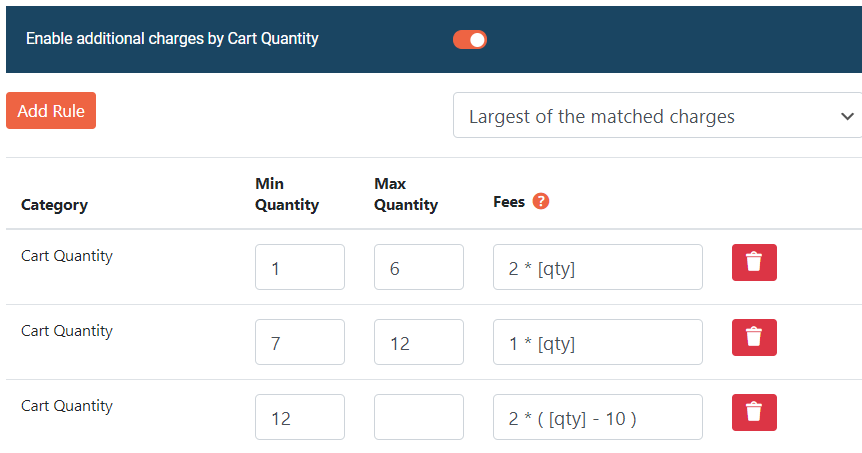862x453 pixels.
Task: Focus the fee field with 2 * [qty]
Action: 598,268
